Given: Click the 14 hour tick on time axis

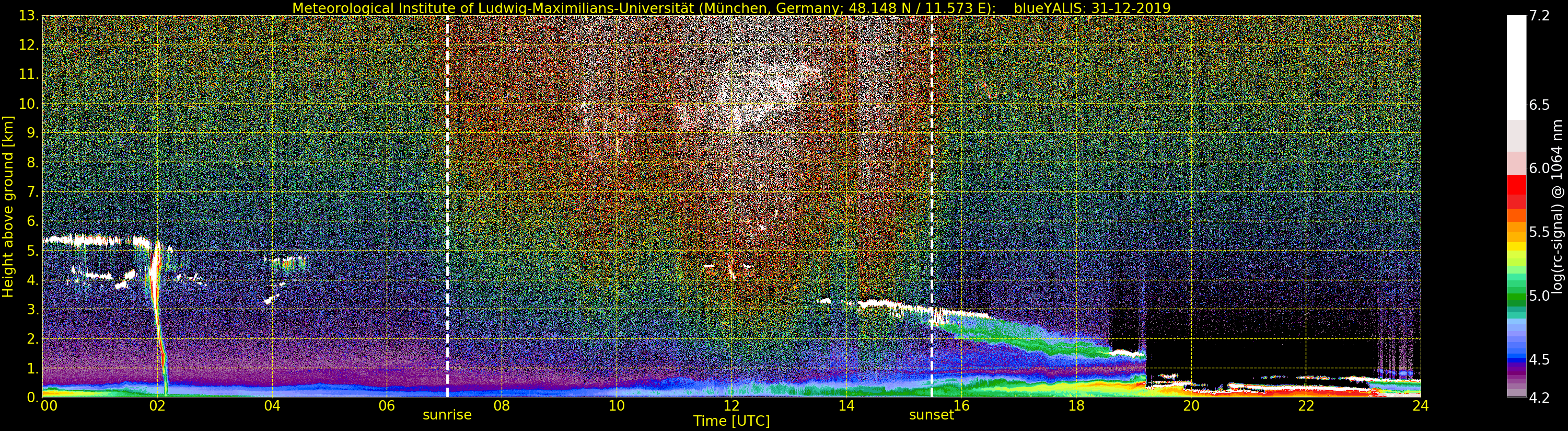Looking at the screenshot, I should [x=846, y=405].
